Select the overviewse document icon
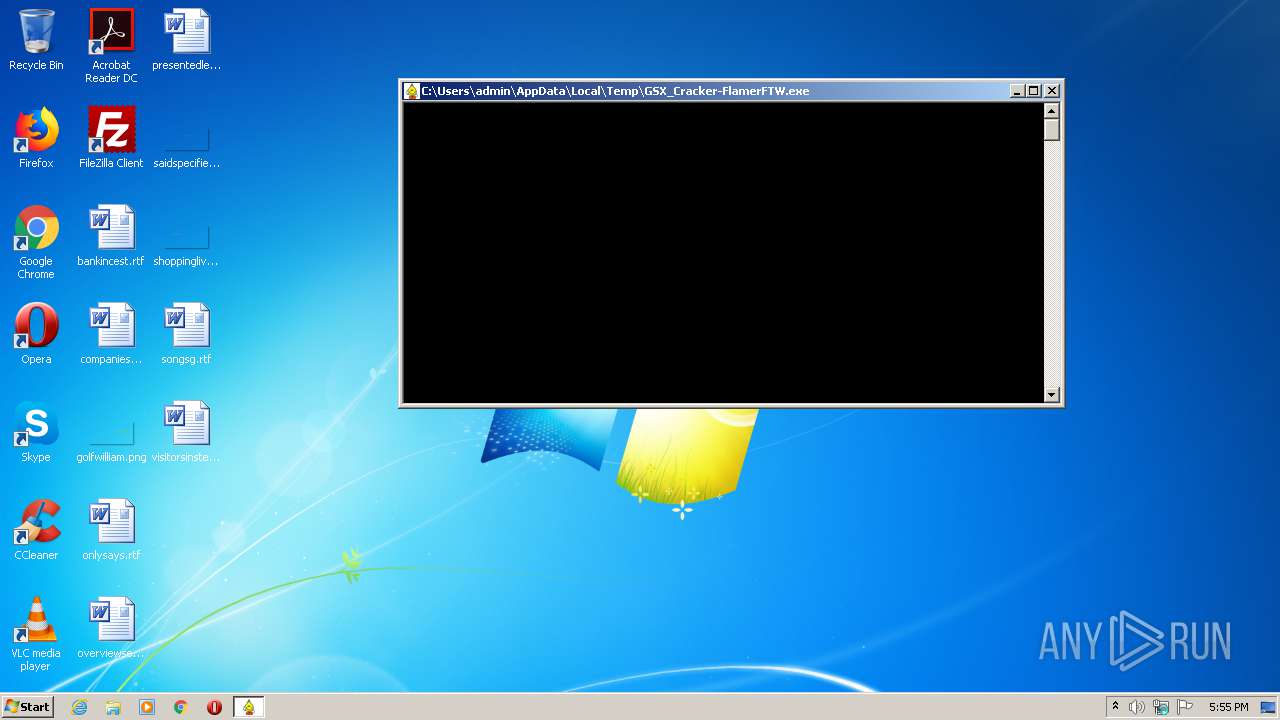 coord(111,628)
